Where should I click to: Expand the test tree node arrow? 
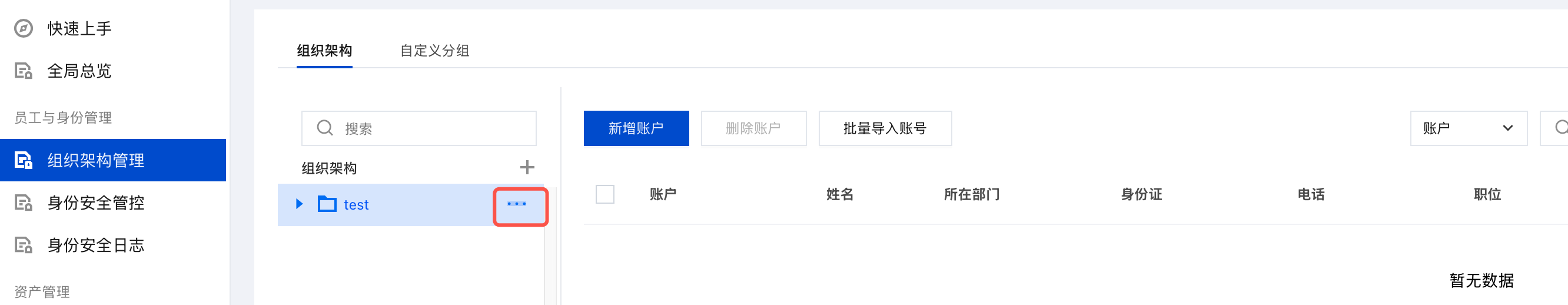click(x=299, y=204)
